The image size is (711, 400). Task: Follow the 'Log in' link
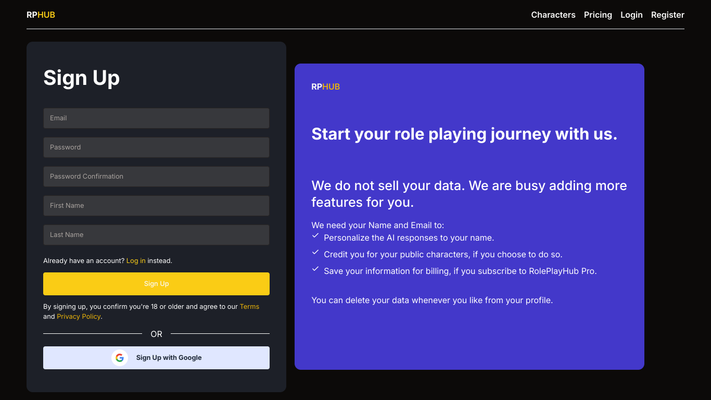pyautogui.click(x=136, y=261)
